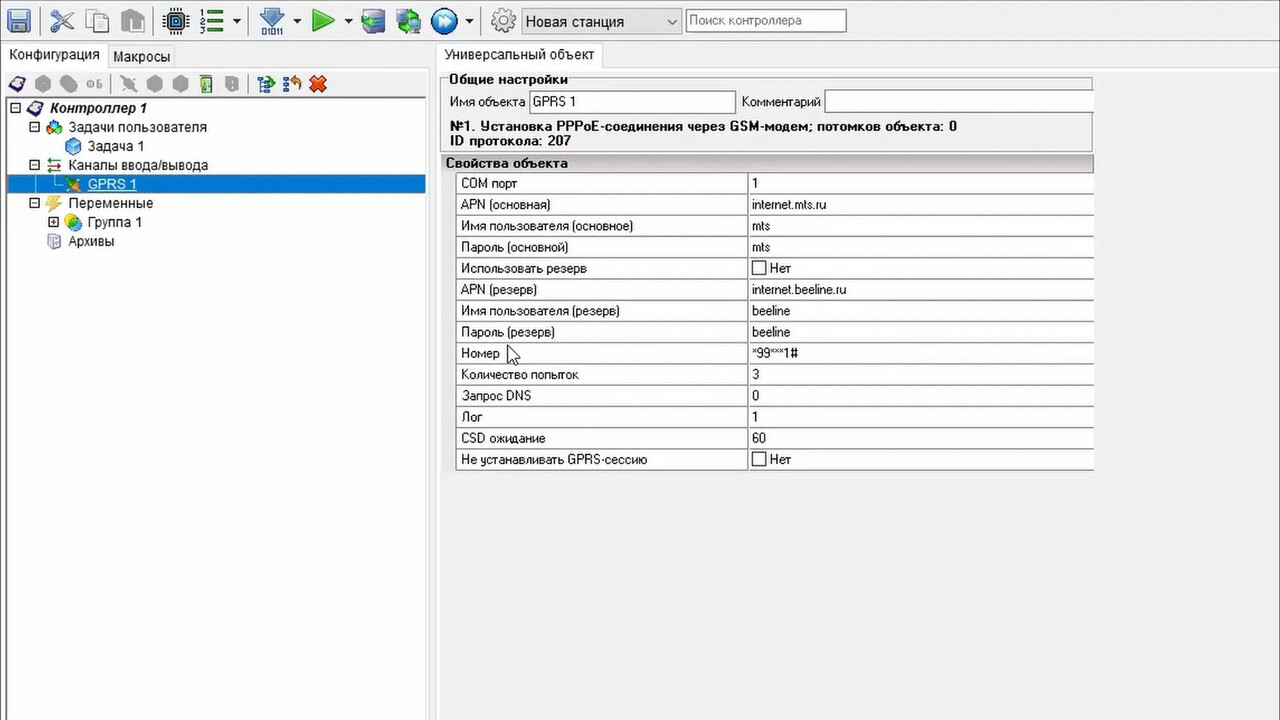Open dropdown arrow next to numbered list icon
This screenshot has height=720, width=1280.
click(237, 20)
